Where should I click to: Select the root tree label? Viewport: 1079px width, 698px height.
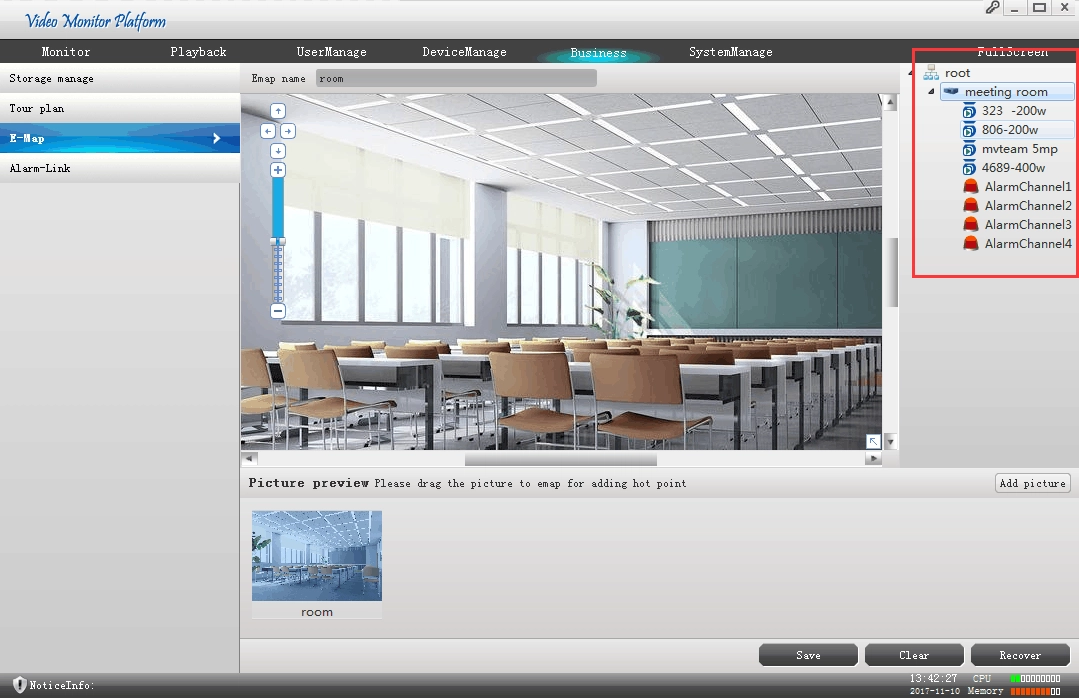957,72
